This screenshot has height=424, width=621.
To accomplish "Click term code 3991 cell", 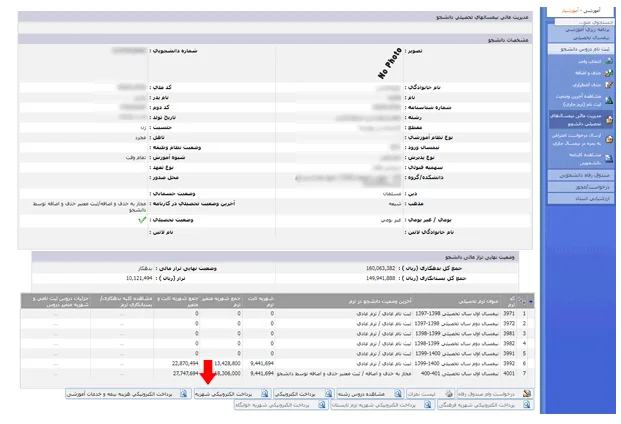I will coord(509,353).
